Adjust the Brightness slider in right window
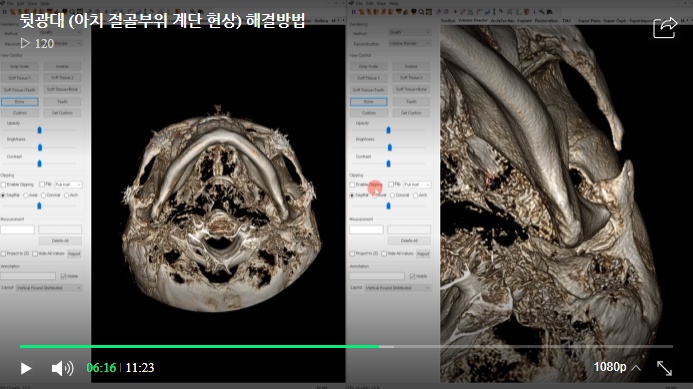 tap(389, 147)
